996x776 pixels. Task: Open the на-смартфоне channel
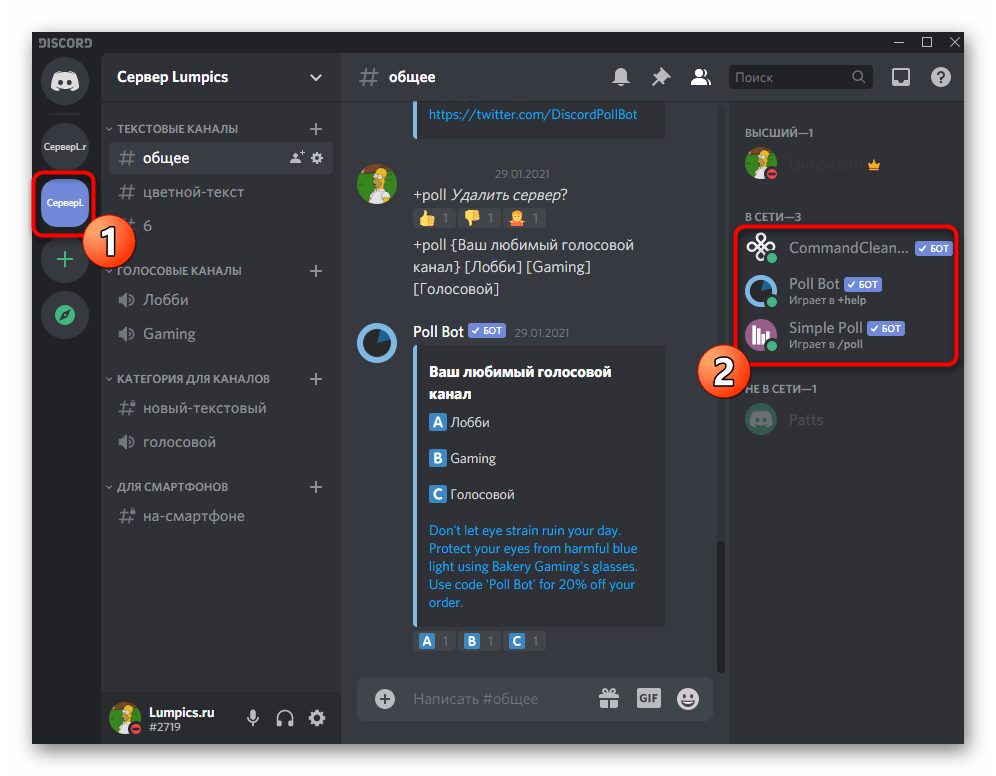[x=220, y=516]
